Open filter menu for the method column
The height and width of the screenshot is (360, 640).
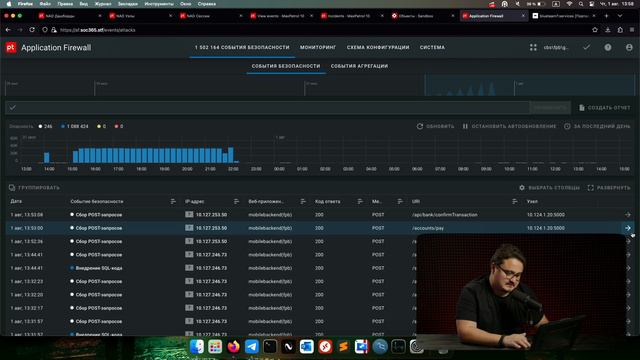coord(400,202)
